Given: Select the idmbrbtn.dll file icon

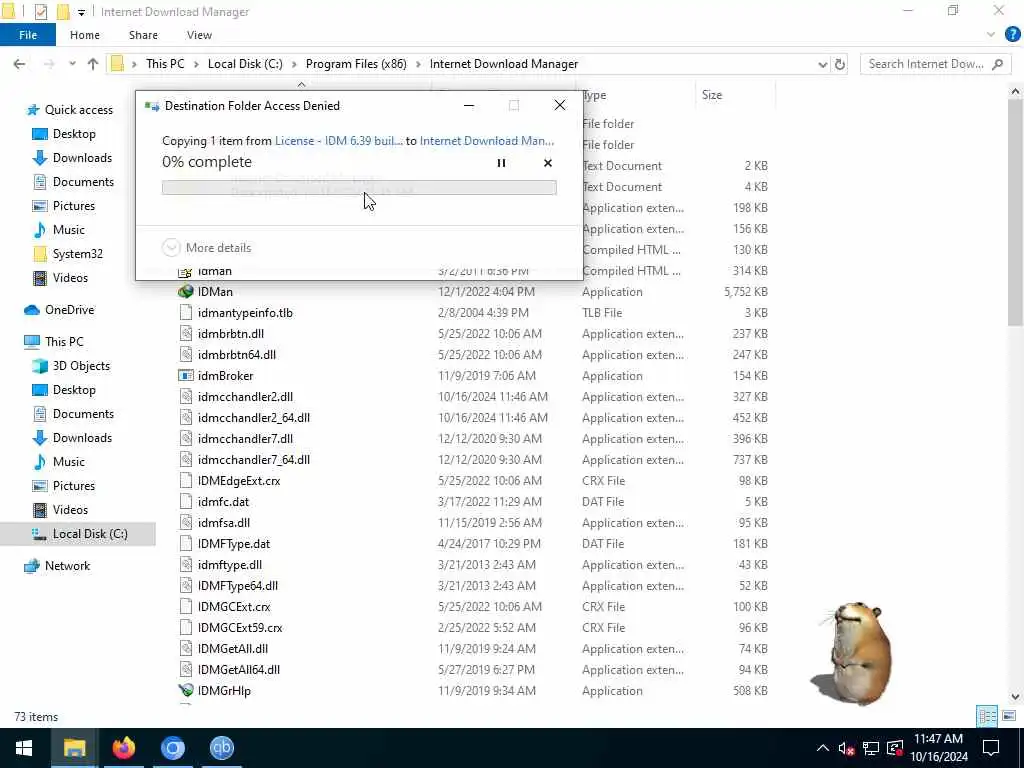Looking at the screenshot, I should pos(186,334).
